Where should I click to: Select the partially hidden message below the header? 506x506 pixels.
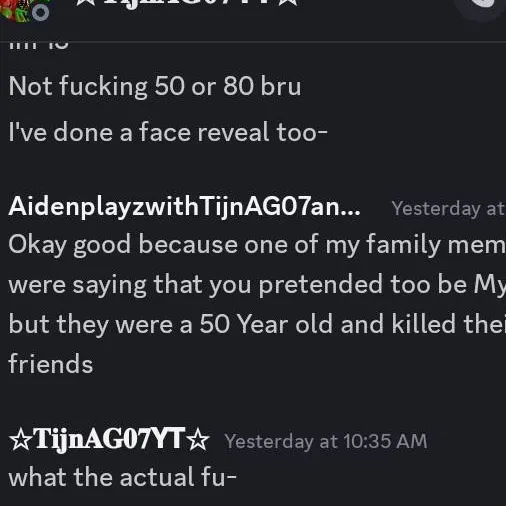coord(39,46)
